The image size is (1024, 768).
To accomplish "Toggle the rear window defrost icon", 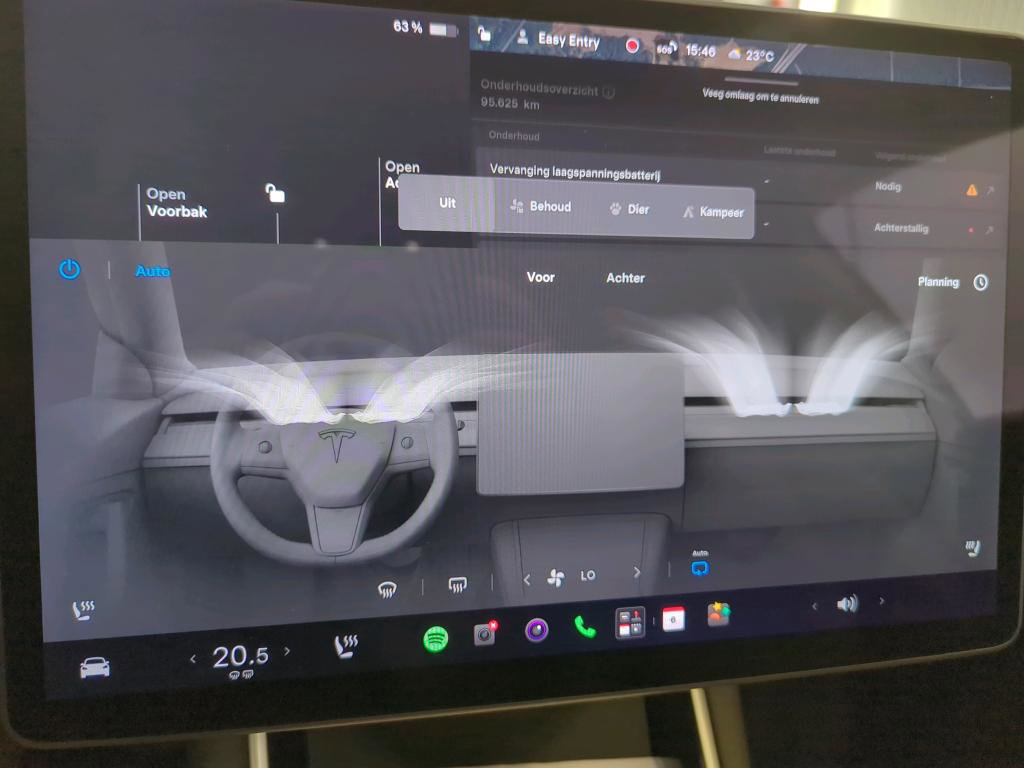I will point(457,584).
